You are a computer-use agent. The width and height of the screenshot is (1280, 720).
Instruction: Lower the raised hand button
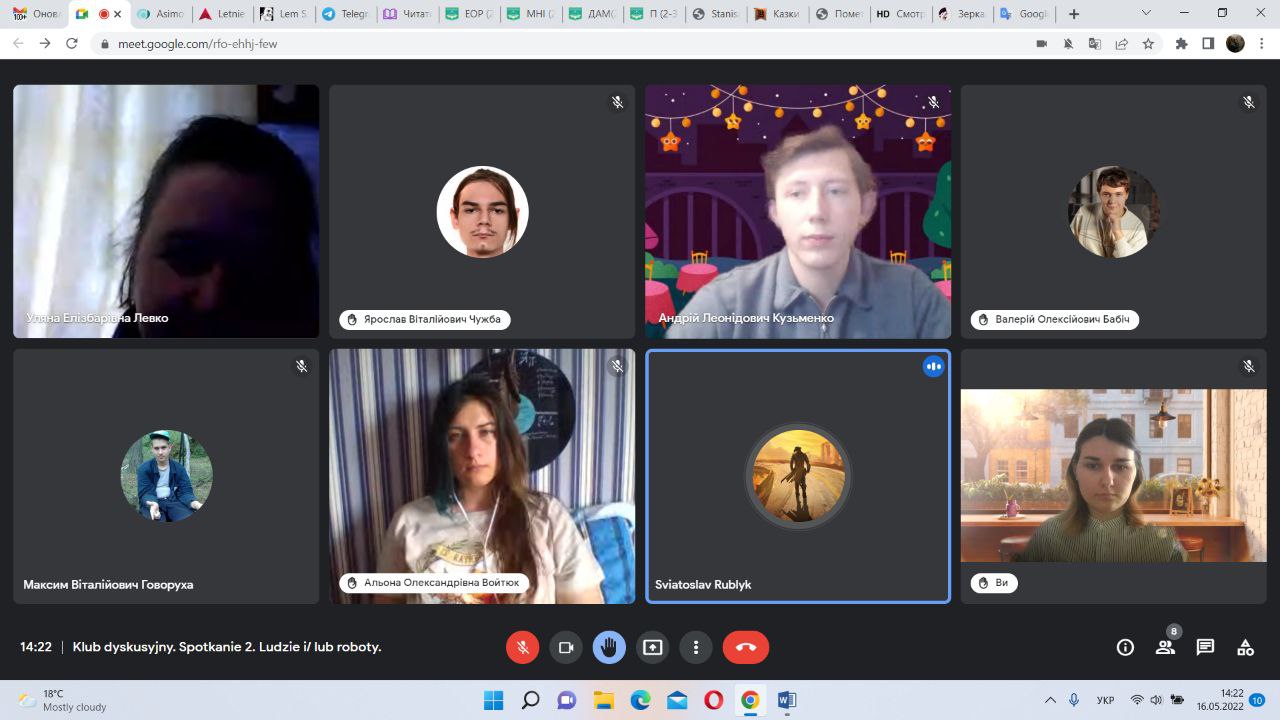pos(609,647)
